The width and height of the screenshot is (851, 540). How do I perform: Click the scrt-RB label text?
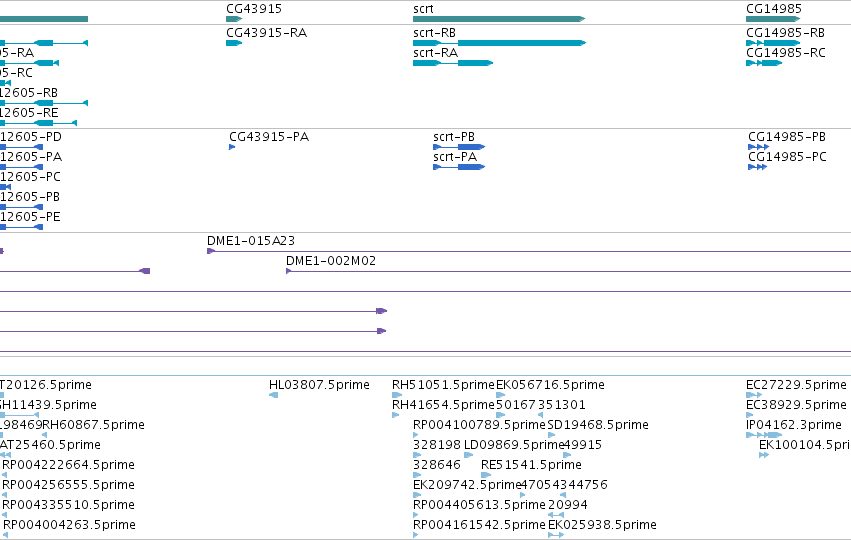[x=434, y=33]
